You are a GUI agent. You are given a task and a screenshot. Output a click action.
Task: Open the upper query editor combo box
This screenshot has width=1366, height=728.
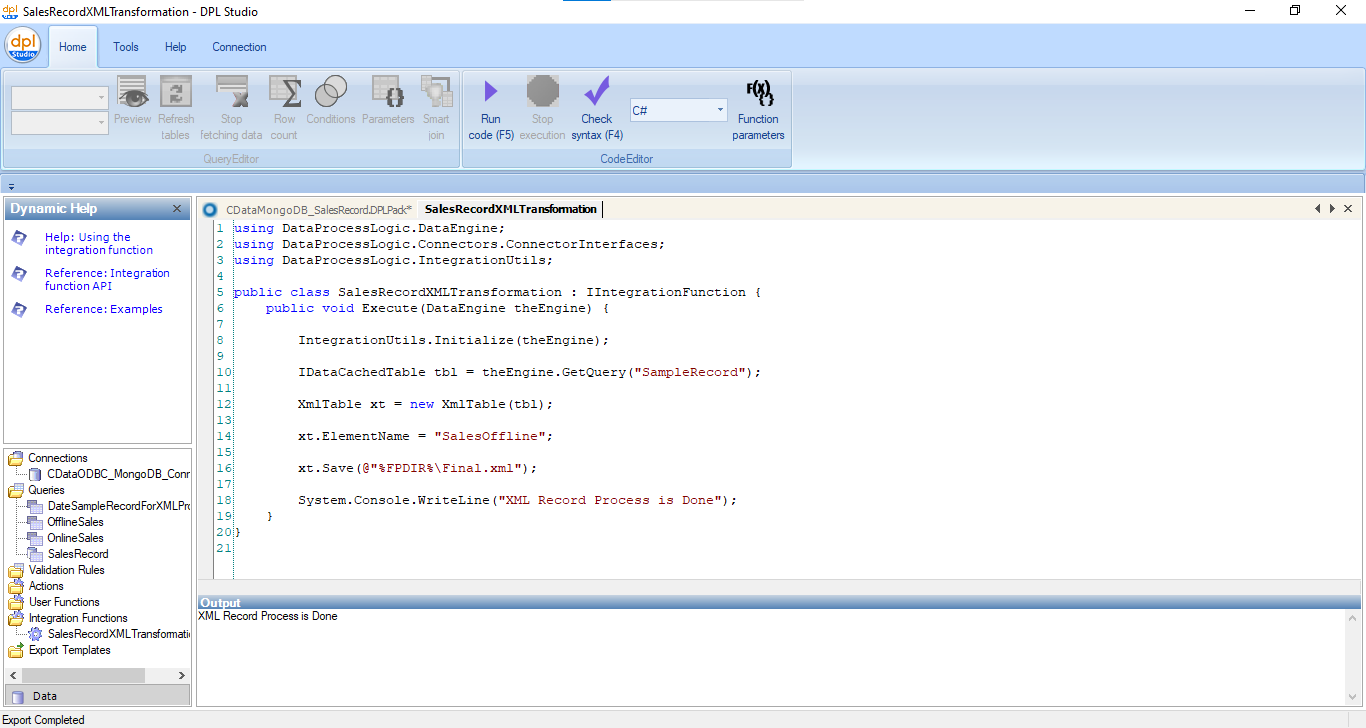59,98
